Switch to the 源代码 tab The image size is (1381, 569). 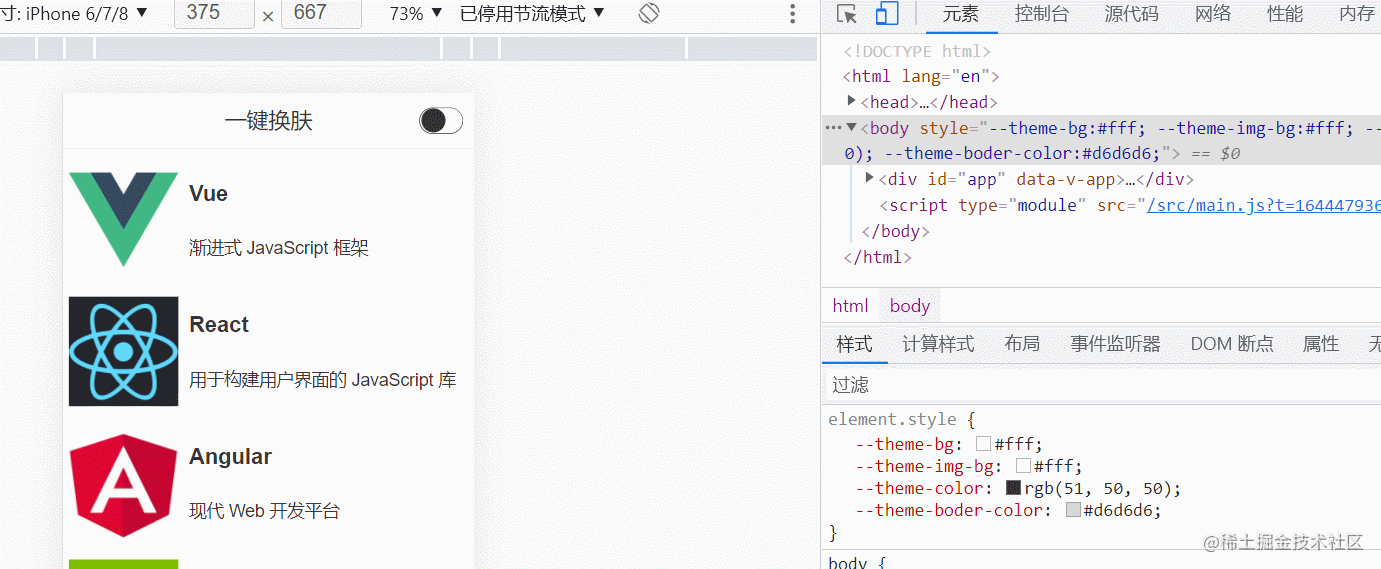tap(1131, 14)
